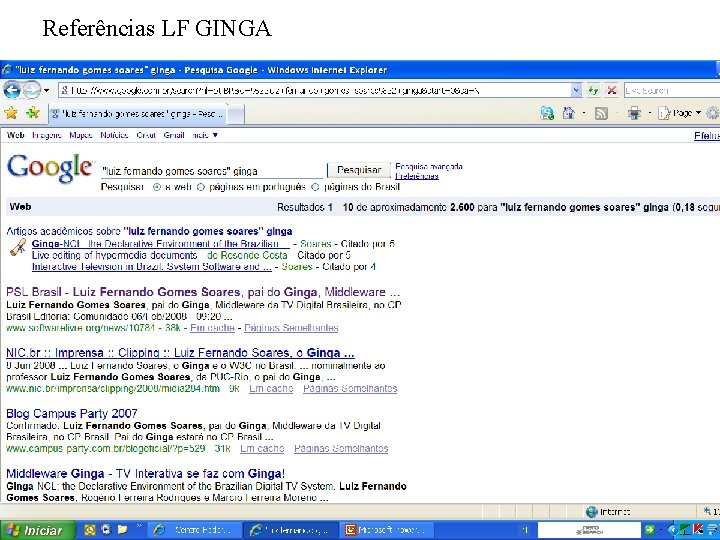Select Web in Google top navigation
Viewport: 720px width, 540px height.
(x=16, y=135)
